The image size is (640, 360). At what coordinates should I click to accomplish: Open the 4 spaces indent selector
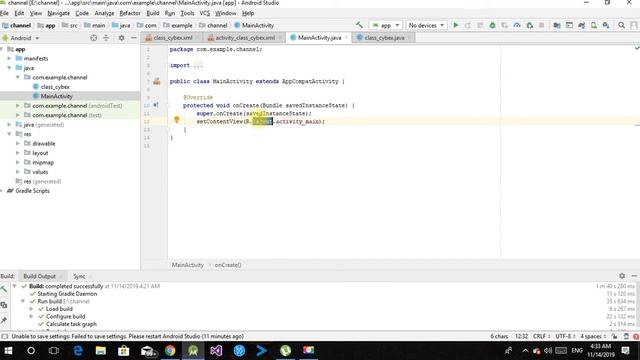coord(593,336)
